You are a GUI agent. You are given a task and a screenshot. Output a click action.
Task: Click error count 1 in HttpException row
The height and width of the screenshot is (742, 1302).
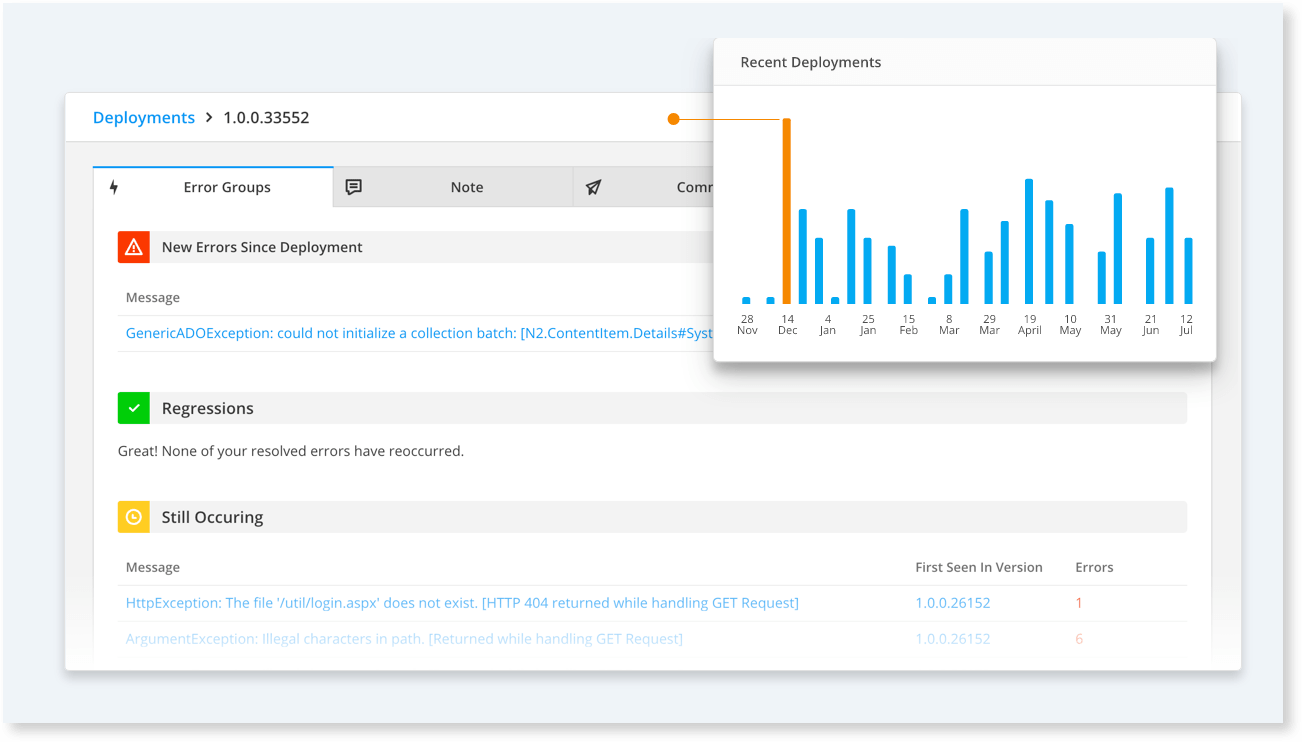[x=1079, y=603]
